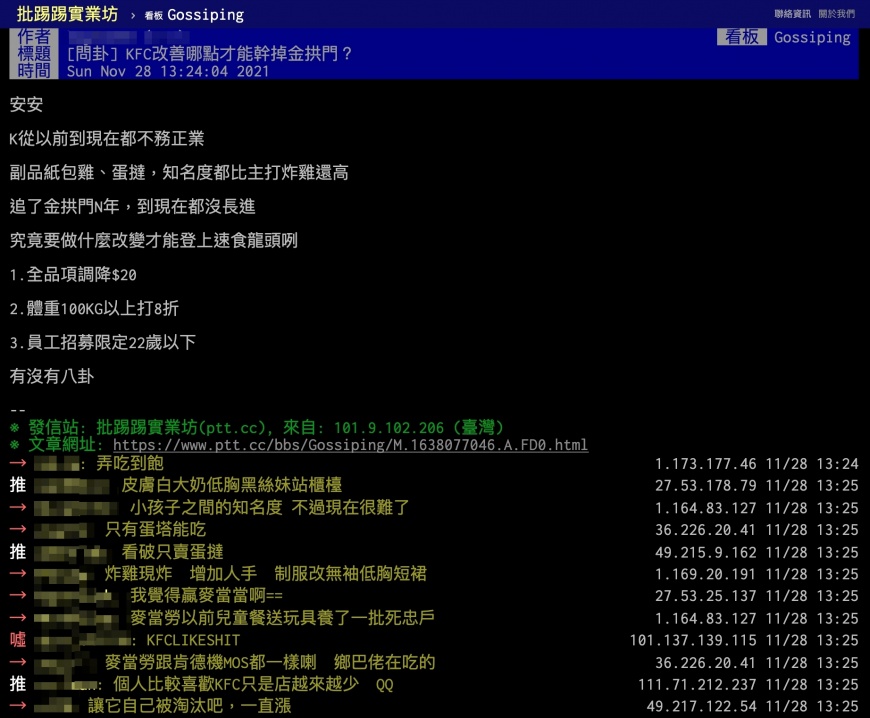Select the comment 麥當勞以前兒童餐送玩具
This screenshot has width=870, height=718.
(x=282, y=618)
